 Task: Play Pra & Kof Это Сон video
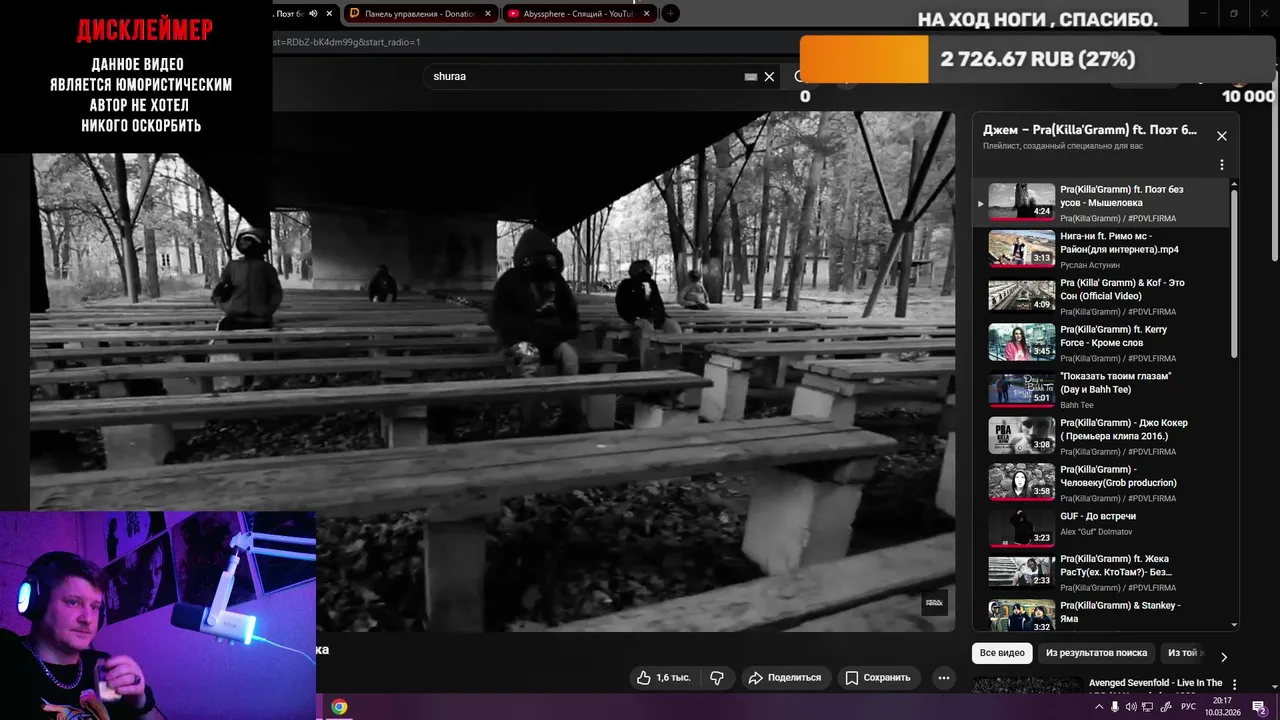pyautogui.click(x=1100, y=296)
